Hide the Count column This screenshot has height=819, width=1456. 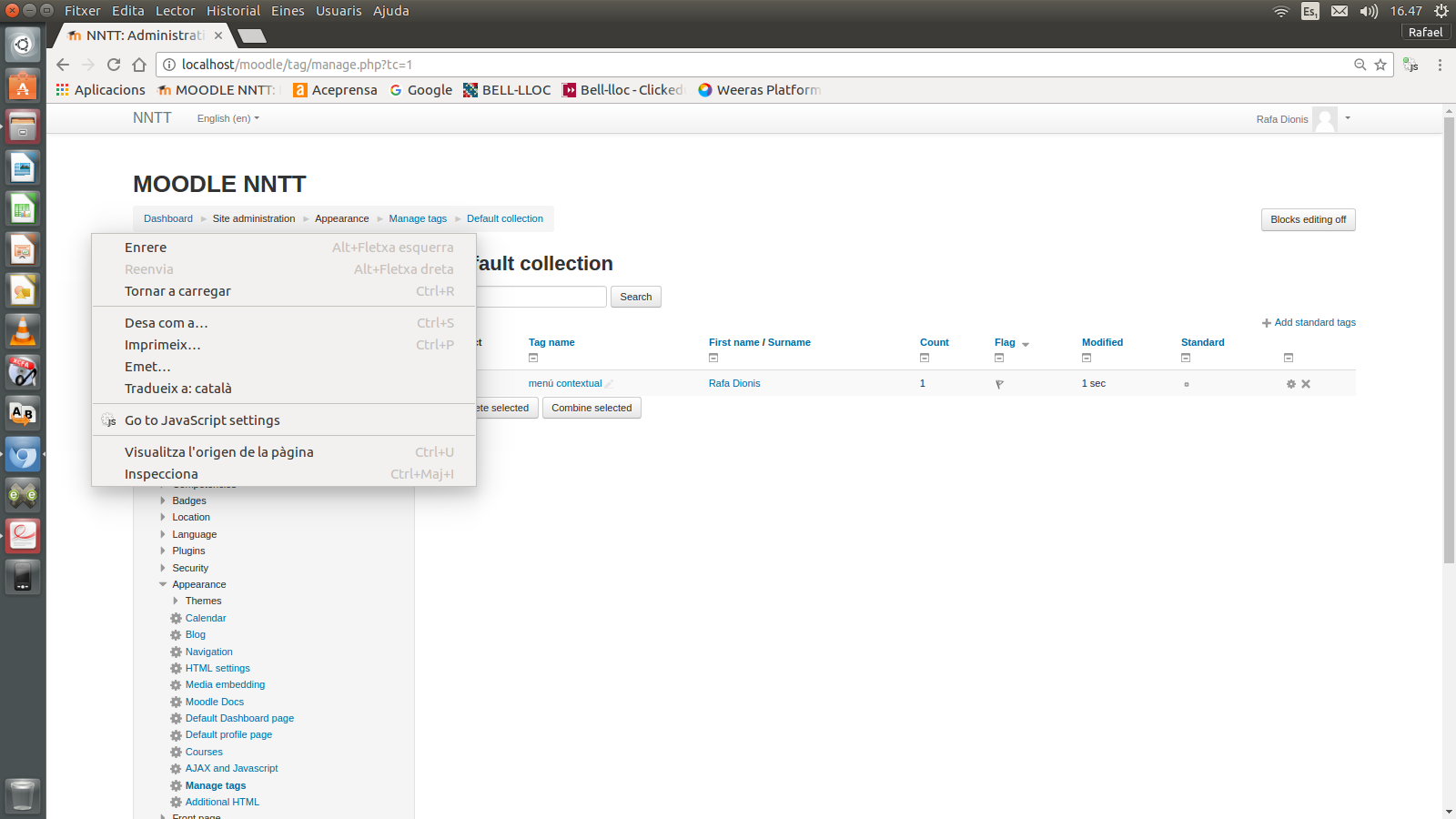925,358
